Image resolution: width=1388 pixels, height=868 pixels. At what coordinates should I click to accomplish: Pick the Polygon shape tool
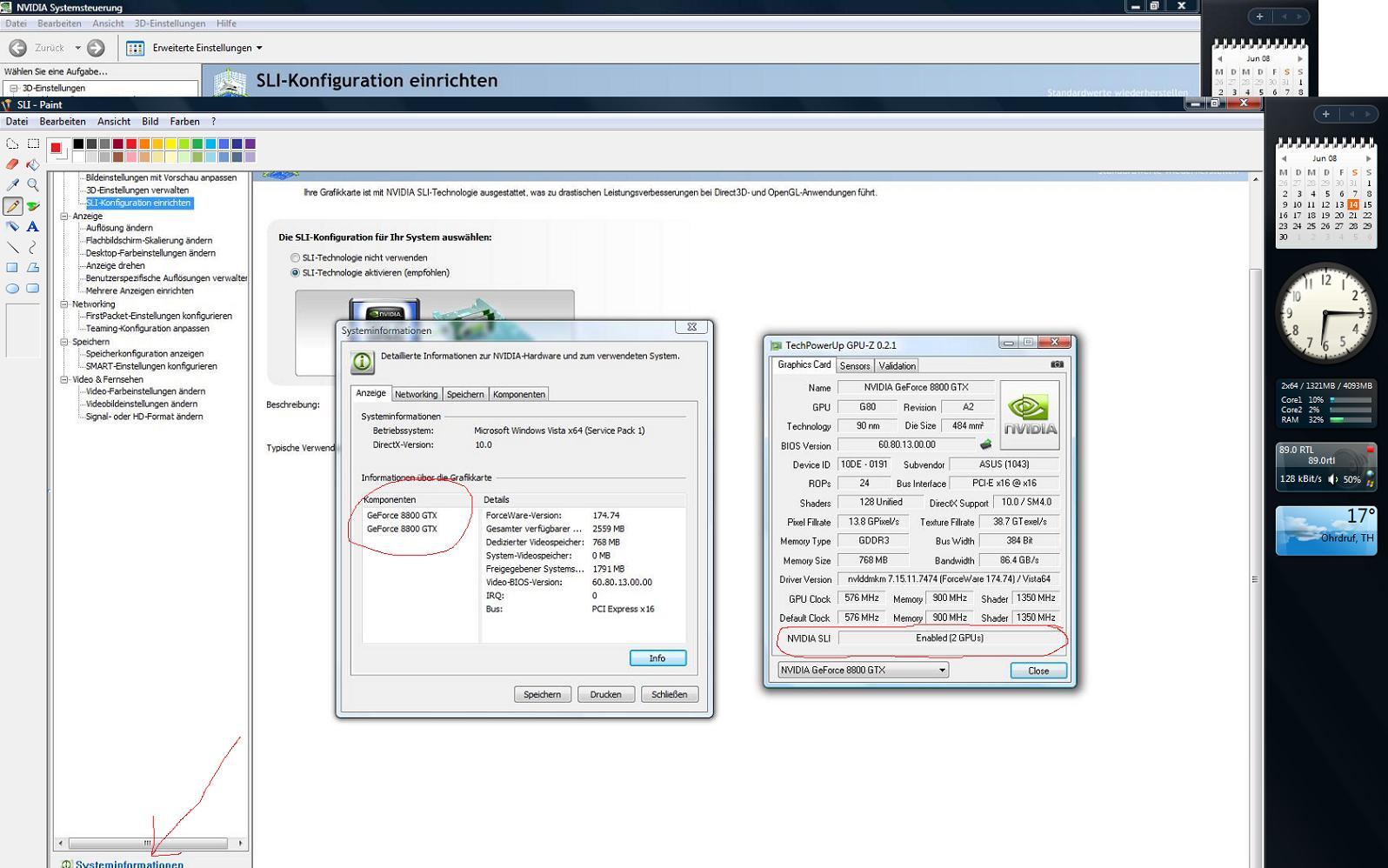tap(33, 268)
